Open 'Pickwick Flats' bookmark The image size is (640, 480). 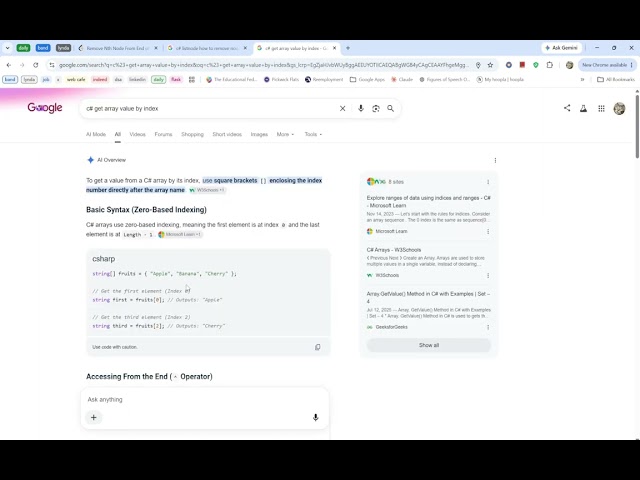[282, 80]
